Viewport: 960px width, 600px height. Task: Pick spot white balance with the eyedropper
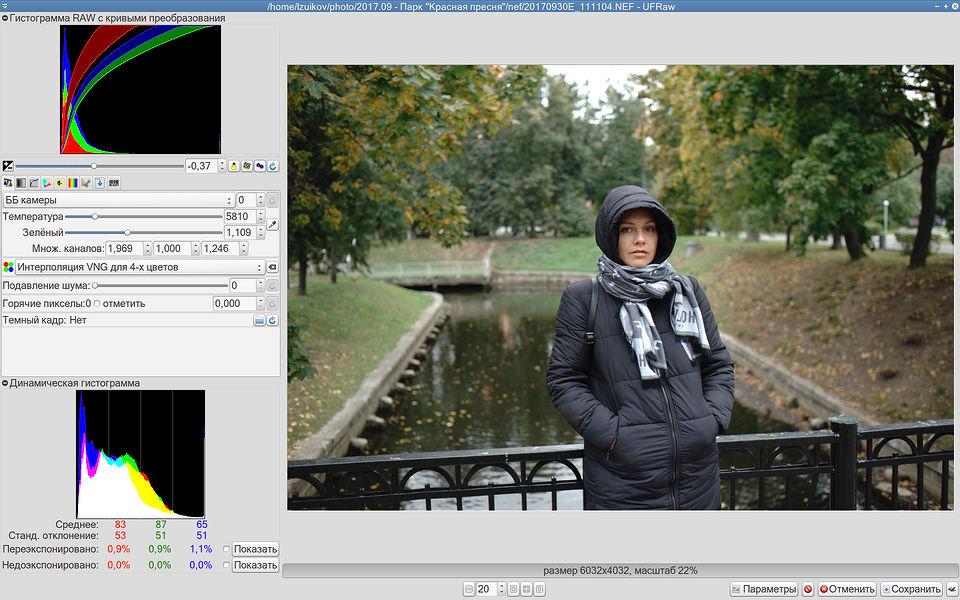[272, 225]
